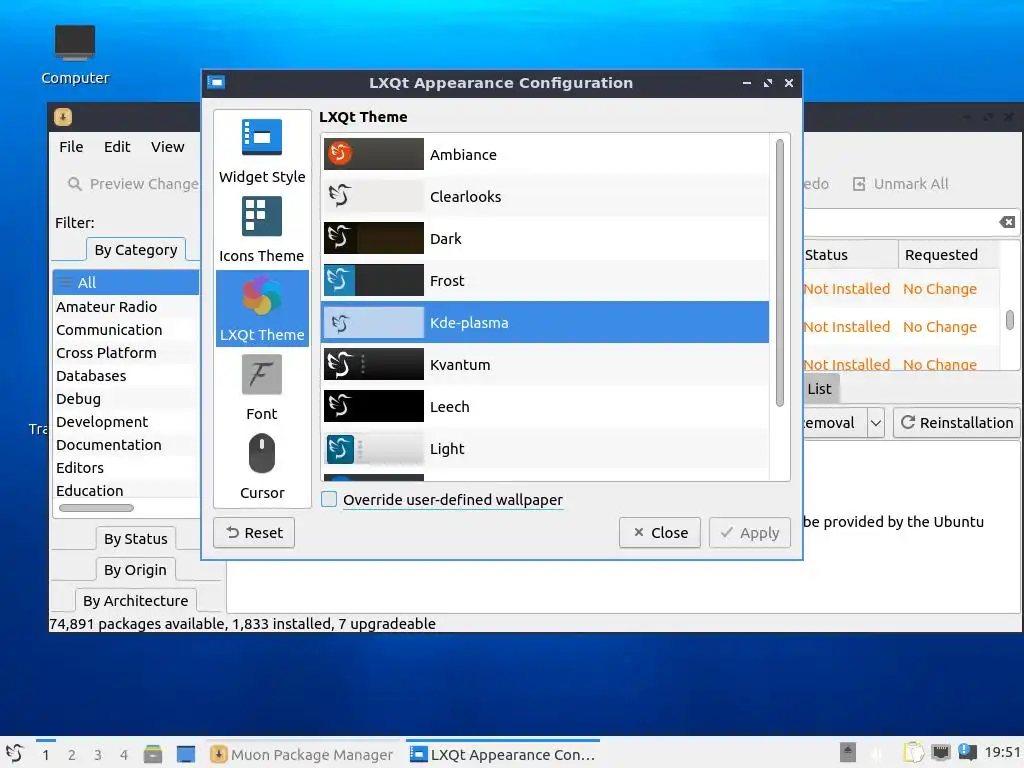
Task: Click the Status column header
Action: (850, 255)
